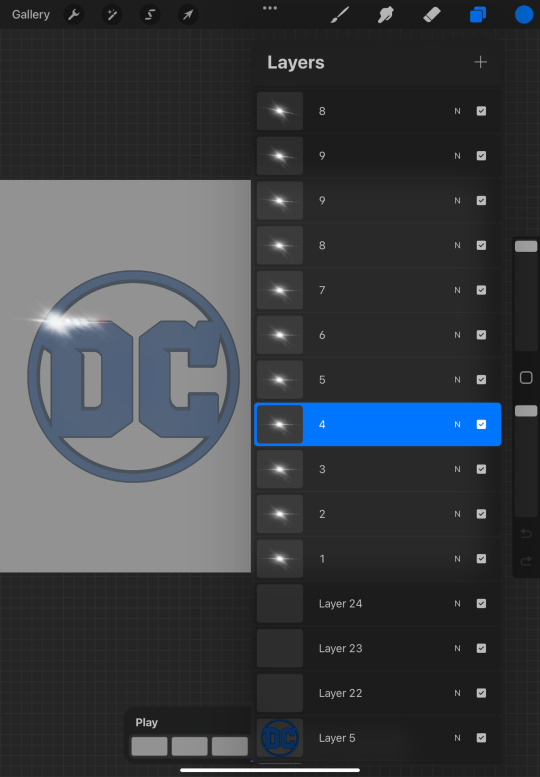Viewport: 540px width, 777px height.
Task: Select the layer named 2
Action: tap(378, 514)
